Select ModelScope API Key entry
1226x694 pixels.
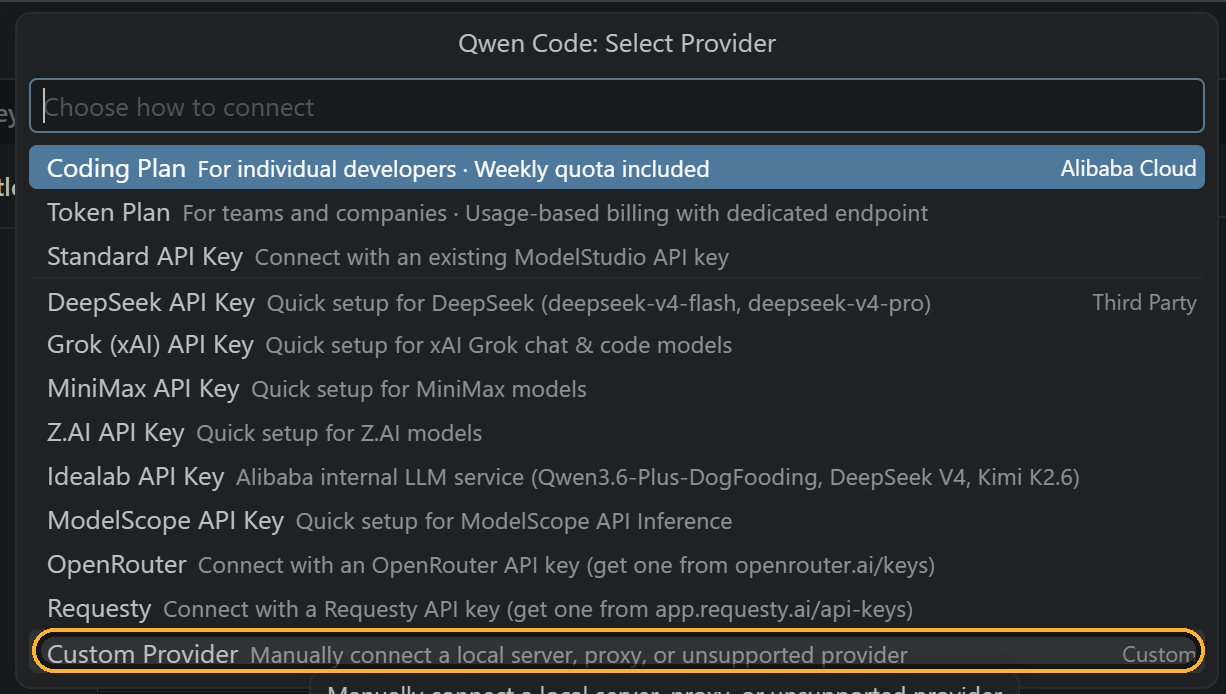click(616, 521)
